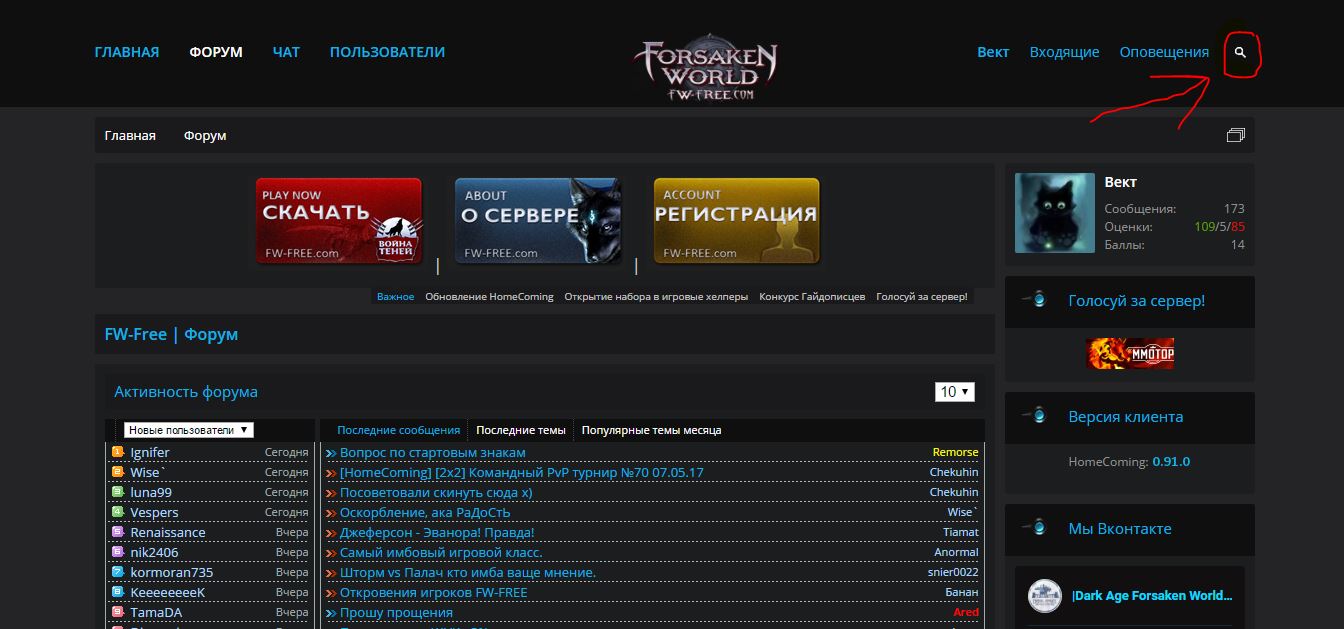Click the user icon beside kormoran735
This screenshot has width=1344, height=629.
click(118, 572)
